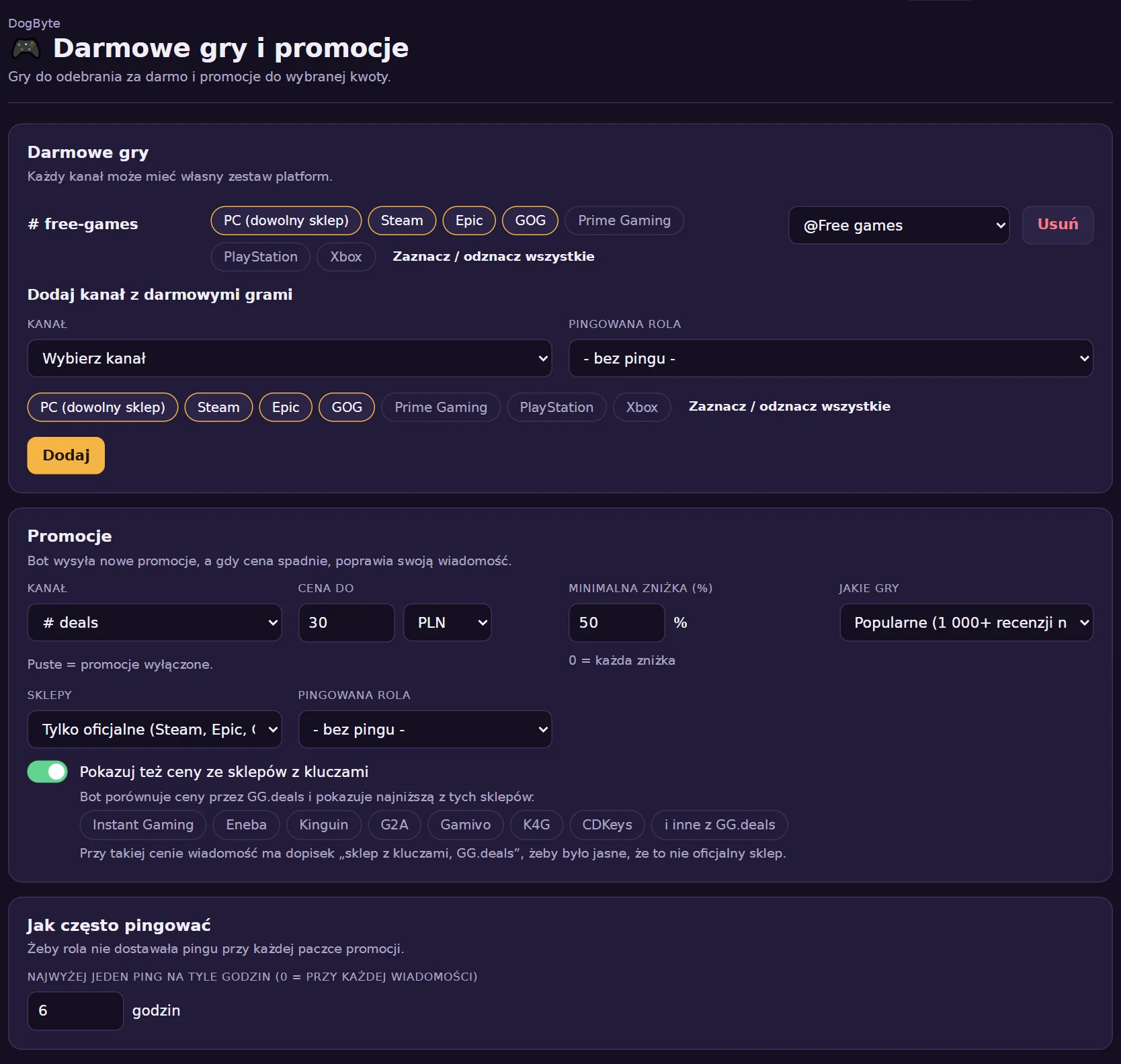Toggle Epic chip in add-channel form
The height and width of the screenshot is (1064, 1121).
(x=286, y=407)
